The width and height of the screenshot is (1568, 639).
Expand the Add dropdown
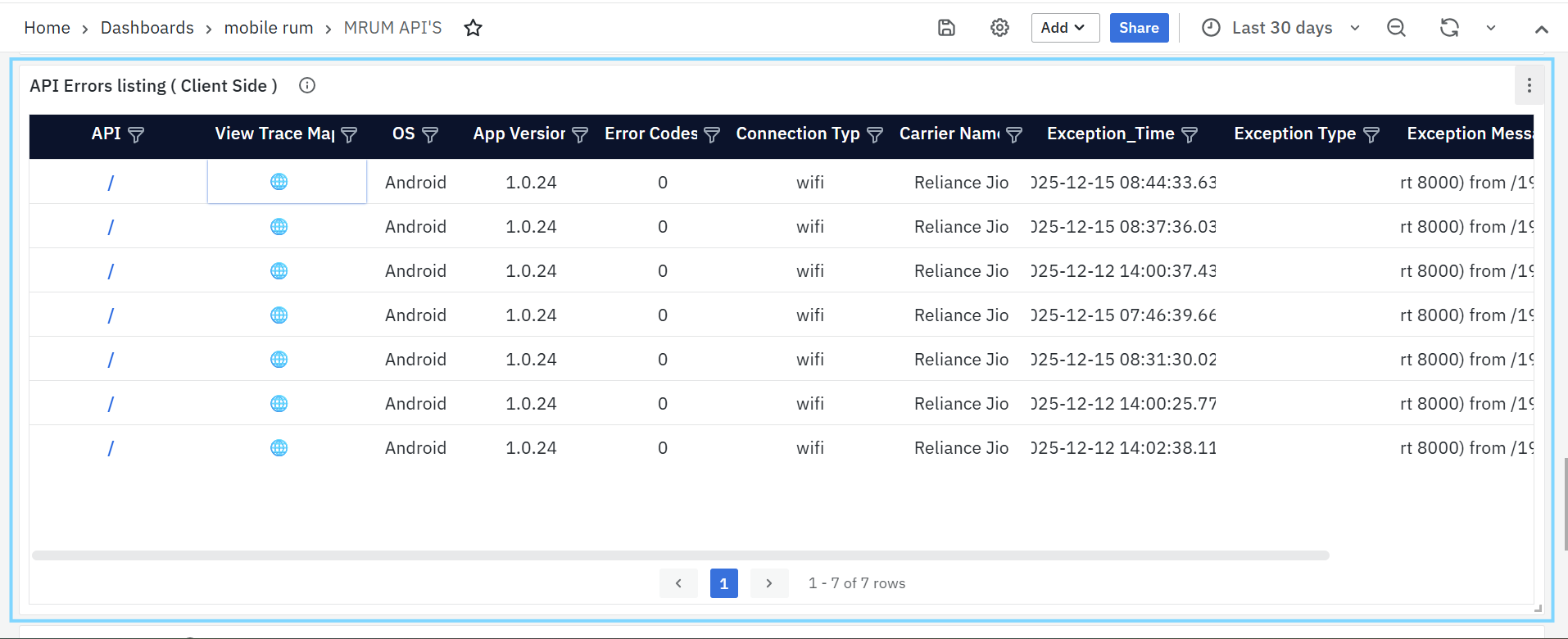1064,28
